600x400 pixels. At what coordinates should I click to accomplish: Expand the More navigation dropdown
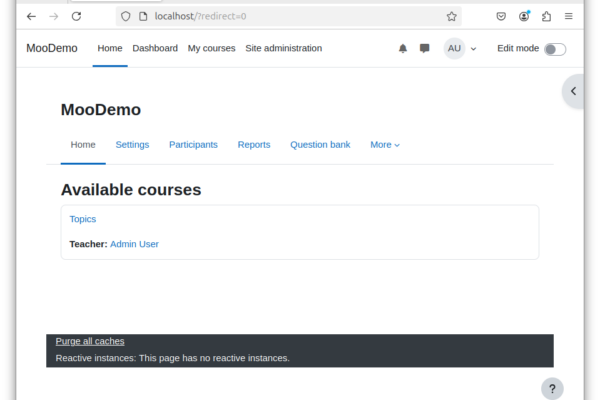pyautogui.click(x=385, y=145)
